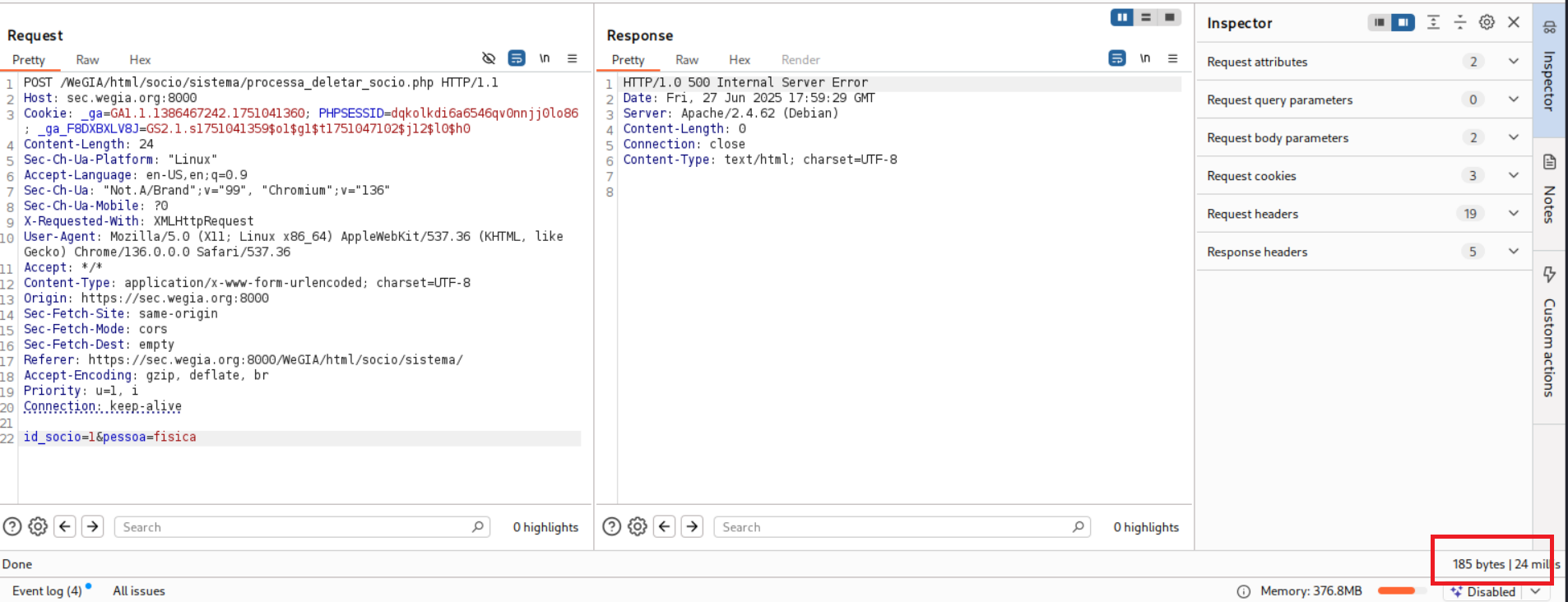Toggle hide non-printable request headers eye icon
The image size is (1568, 602).
489,58
